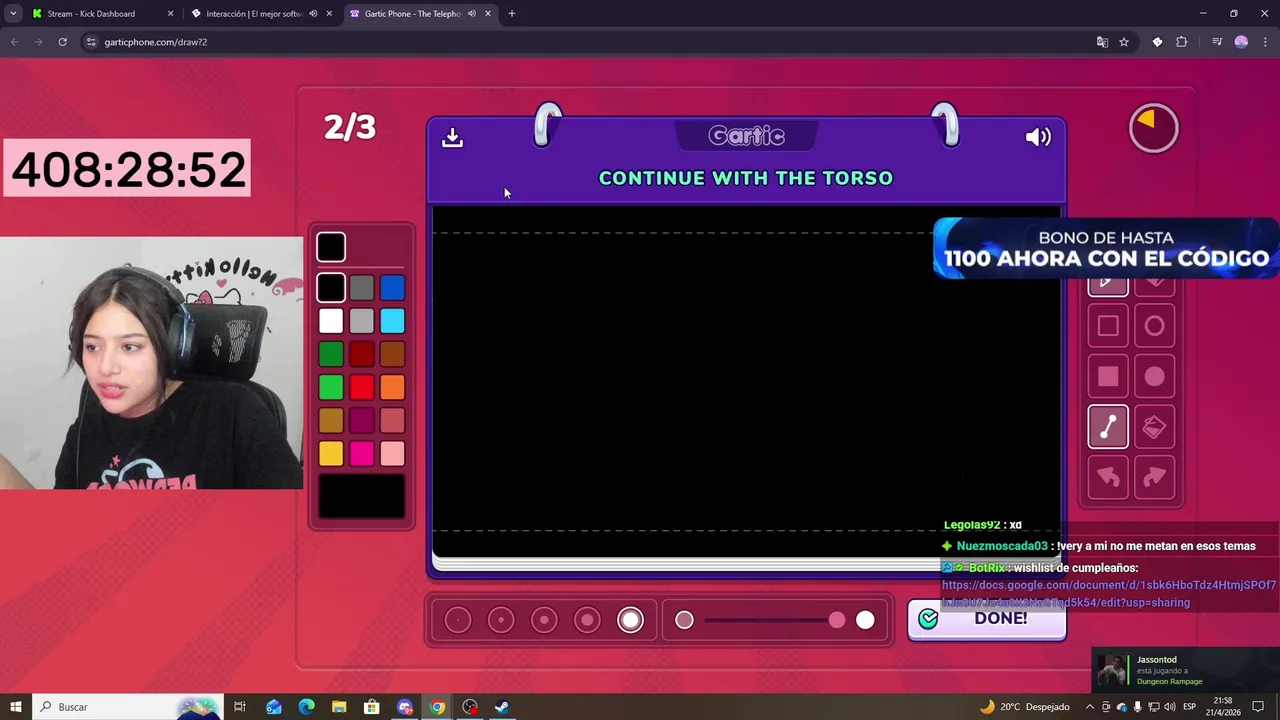Show hidden system tray icons

point(1090,707)
